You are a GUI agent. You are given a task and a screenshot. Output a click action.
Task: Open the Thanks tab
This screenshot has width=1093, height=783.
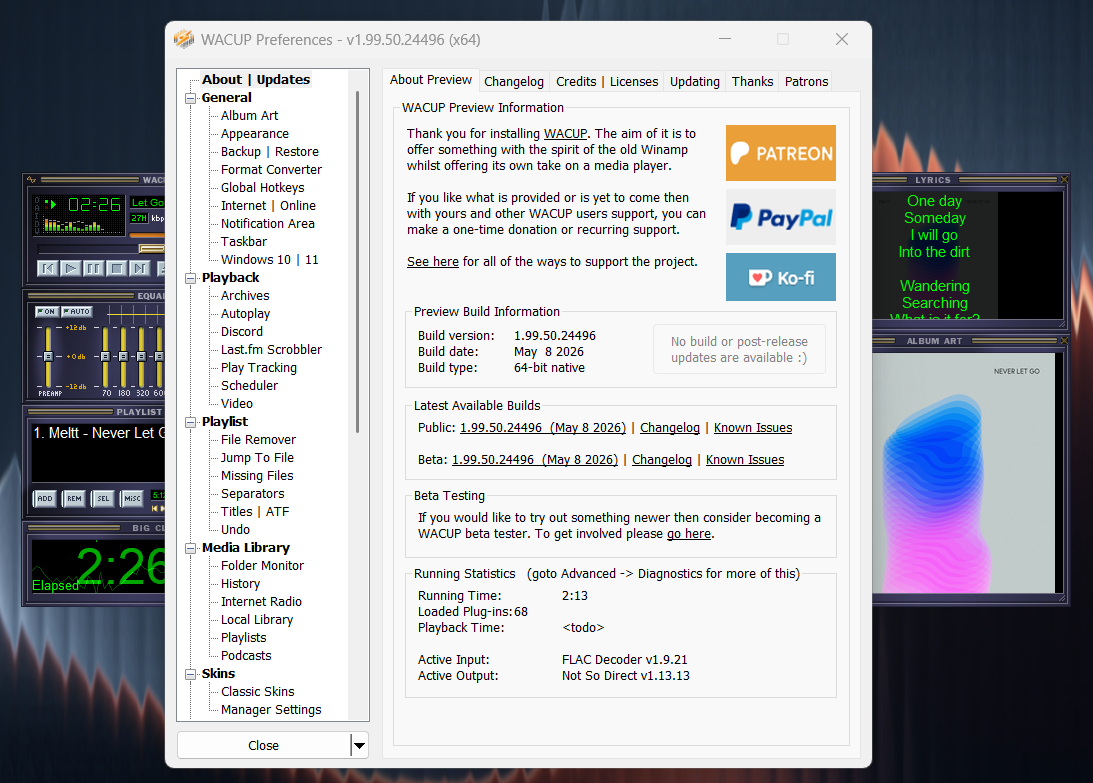click(x=752, y=82)
